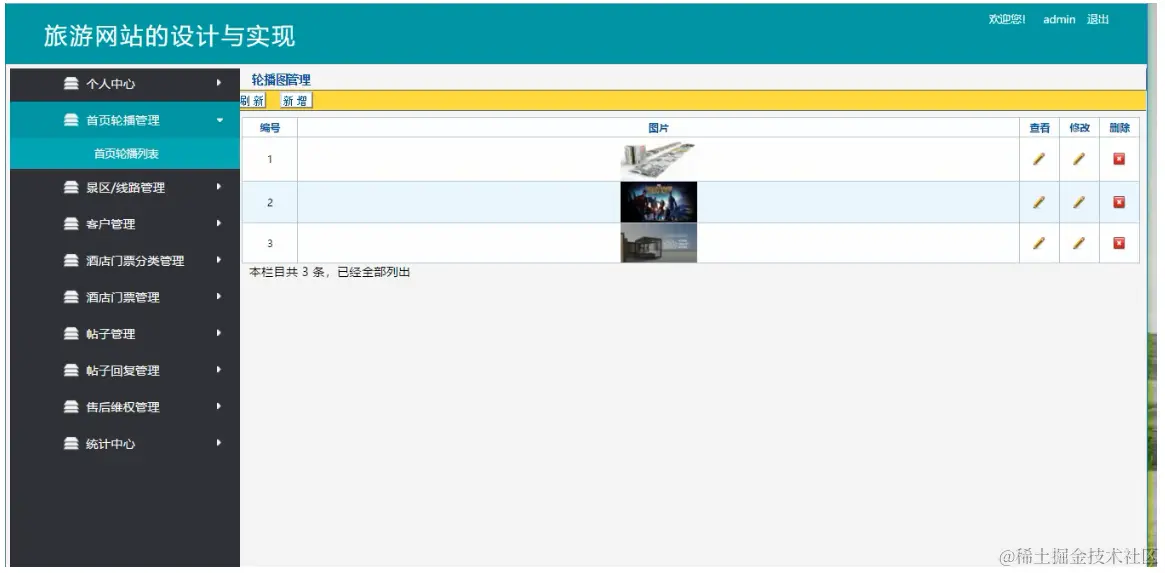Viewport: 1165px width, 573px height.
Task: Click the 查看 column header
Action: (x=1039, y=128)
